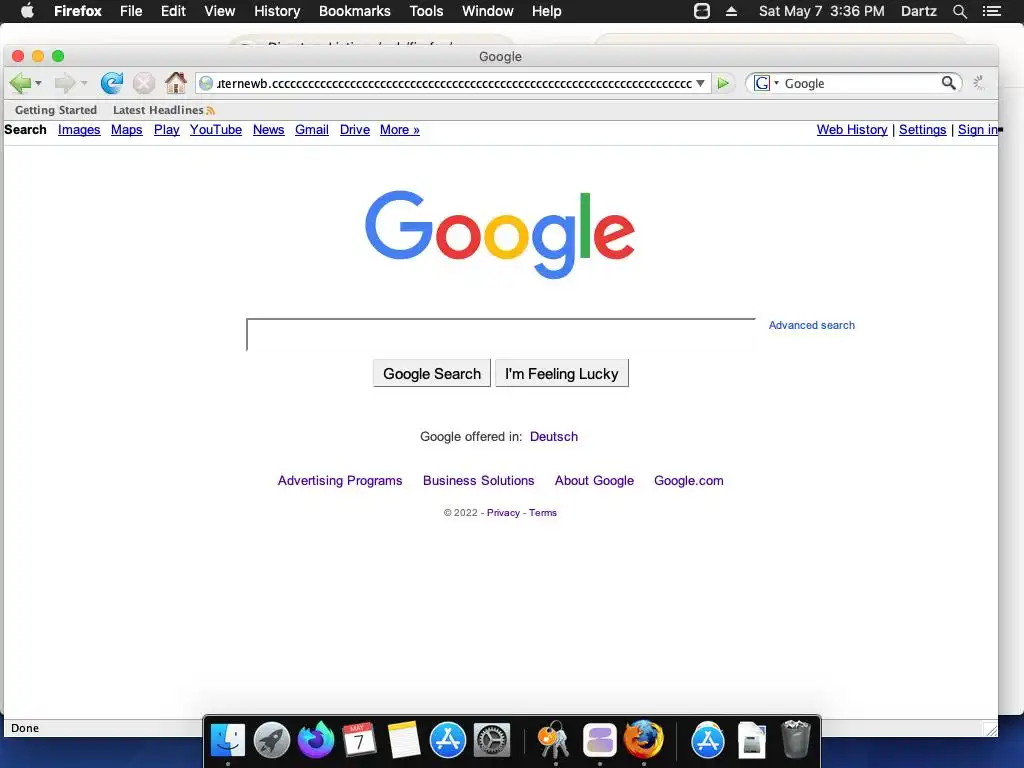This screenshot has height=768, width=1024.
Task: Open the search engine selector dropdown
Action: 776,83
